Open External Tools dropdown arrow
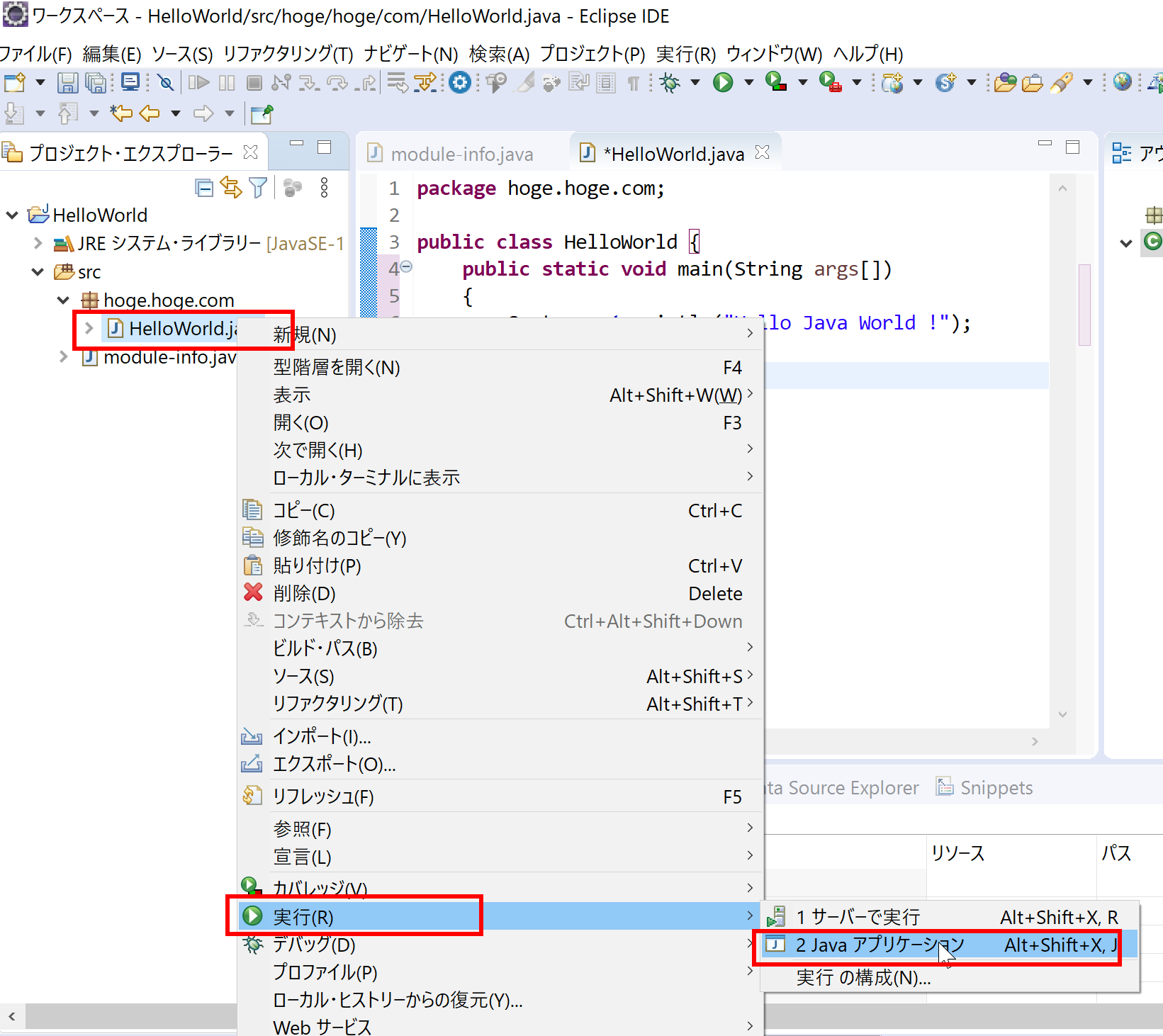Screen dimensions: 1163x1036 tap(857, 83)
